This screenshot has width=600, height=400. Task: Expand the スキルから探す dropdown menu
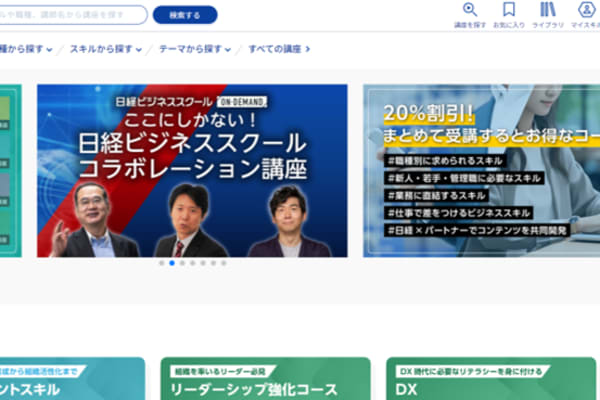[104, 48]
